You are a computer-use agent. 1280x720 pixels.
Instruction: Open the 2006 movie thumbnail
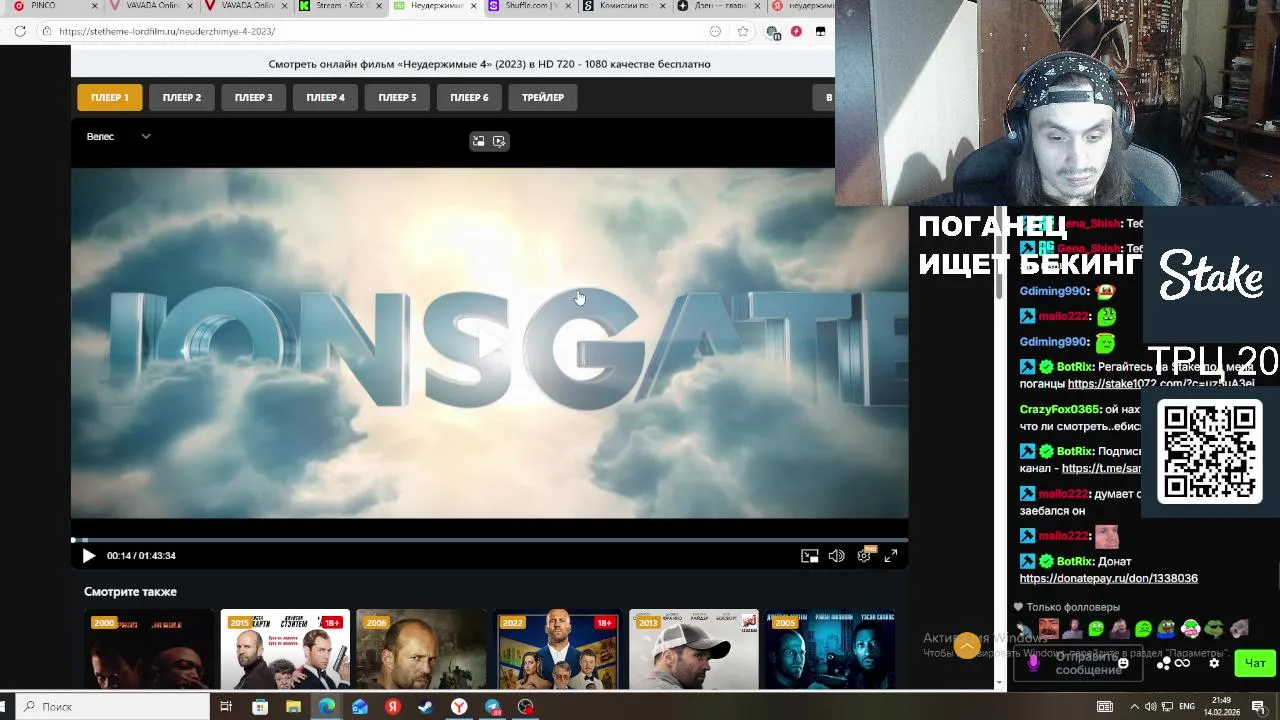(421, 650)
